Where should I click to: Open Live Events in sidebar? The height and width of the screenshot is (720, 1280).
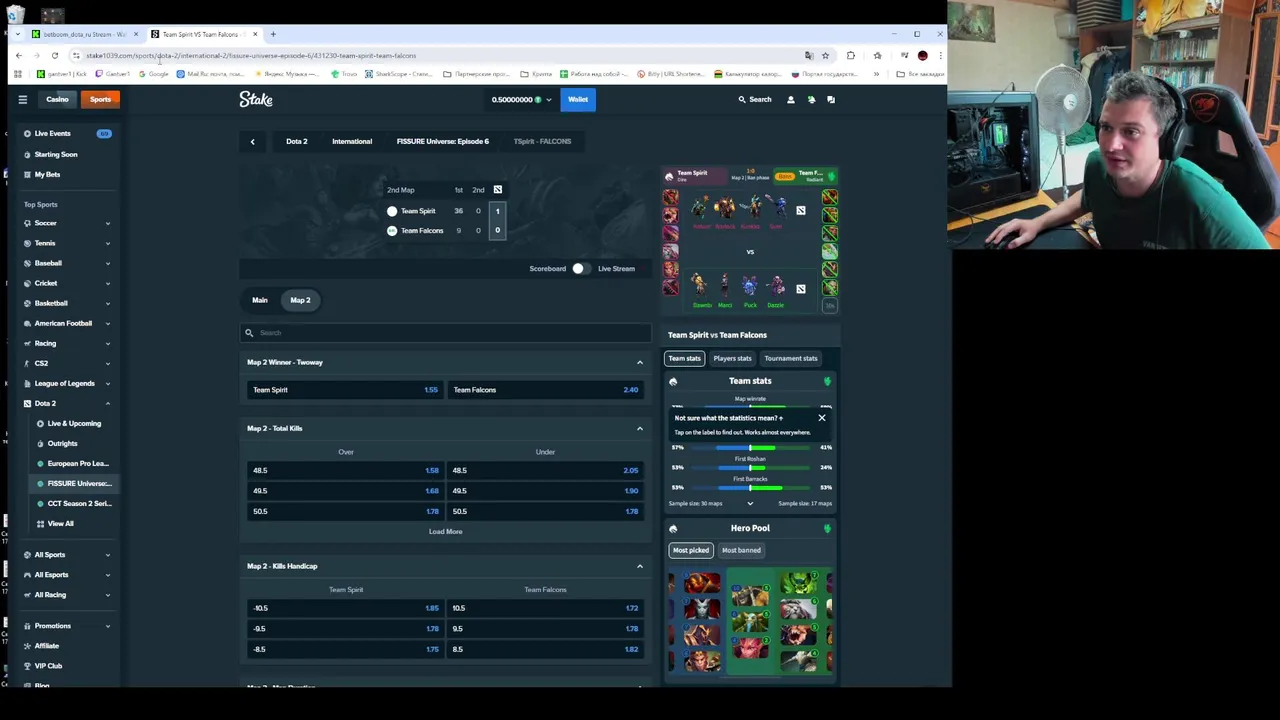52,133
